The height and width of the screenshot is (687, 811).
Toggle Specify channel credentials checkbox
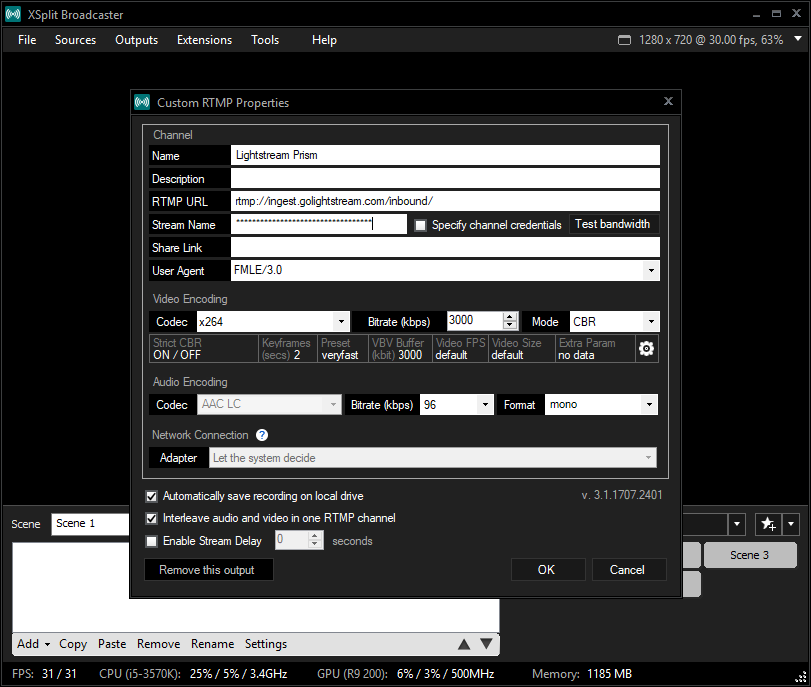click(420, 226)
